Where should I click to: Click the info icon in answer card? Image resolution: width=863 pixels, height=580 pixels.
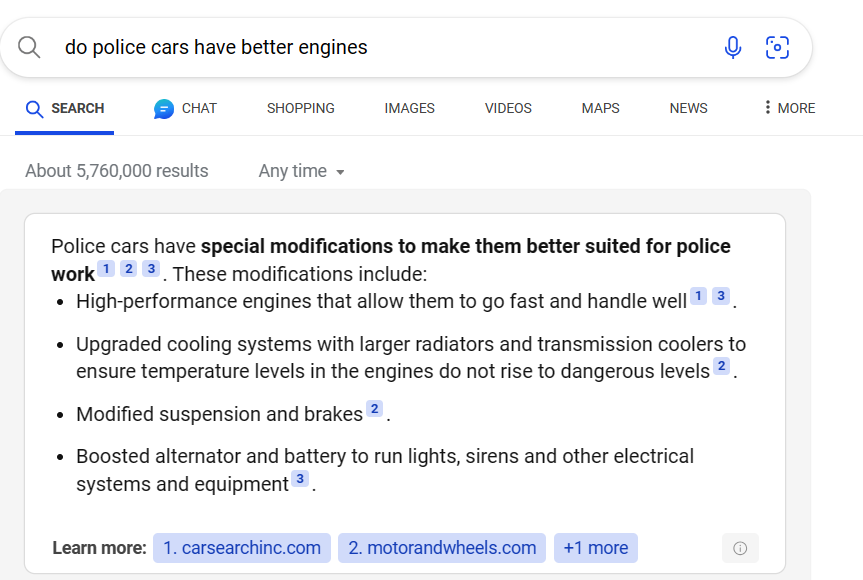(x=740, y=548)
